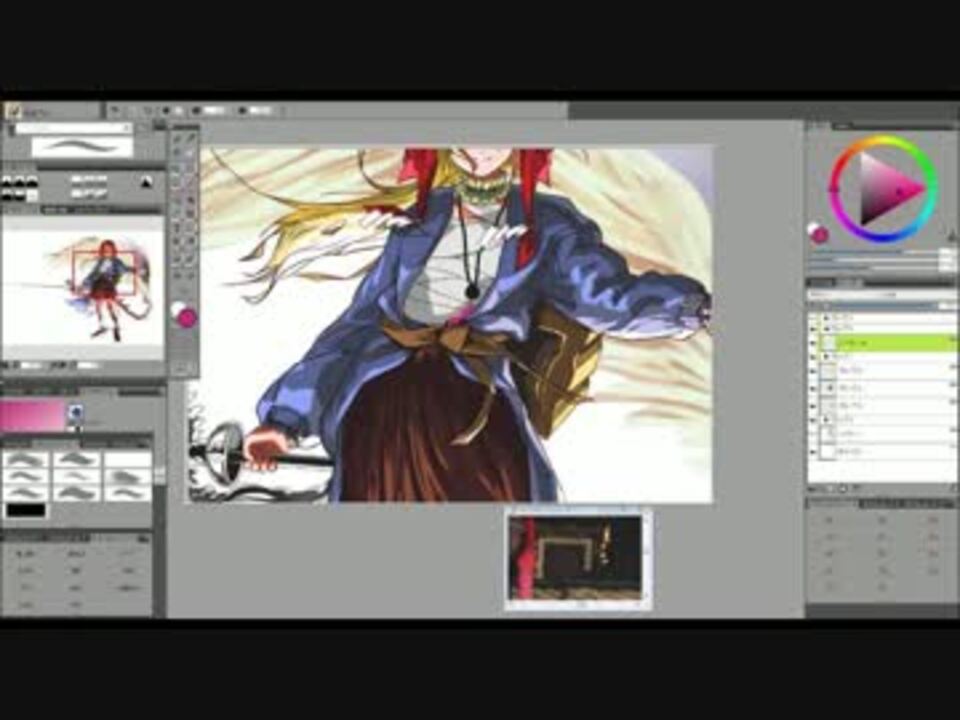Click the brush stroke preview box

(x=82, y=146)
